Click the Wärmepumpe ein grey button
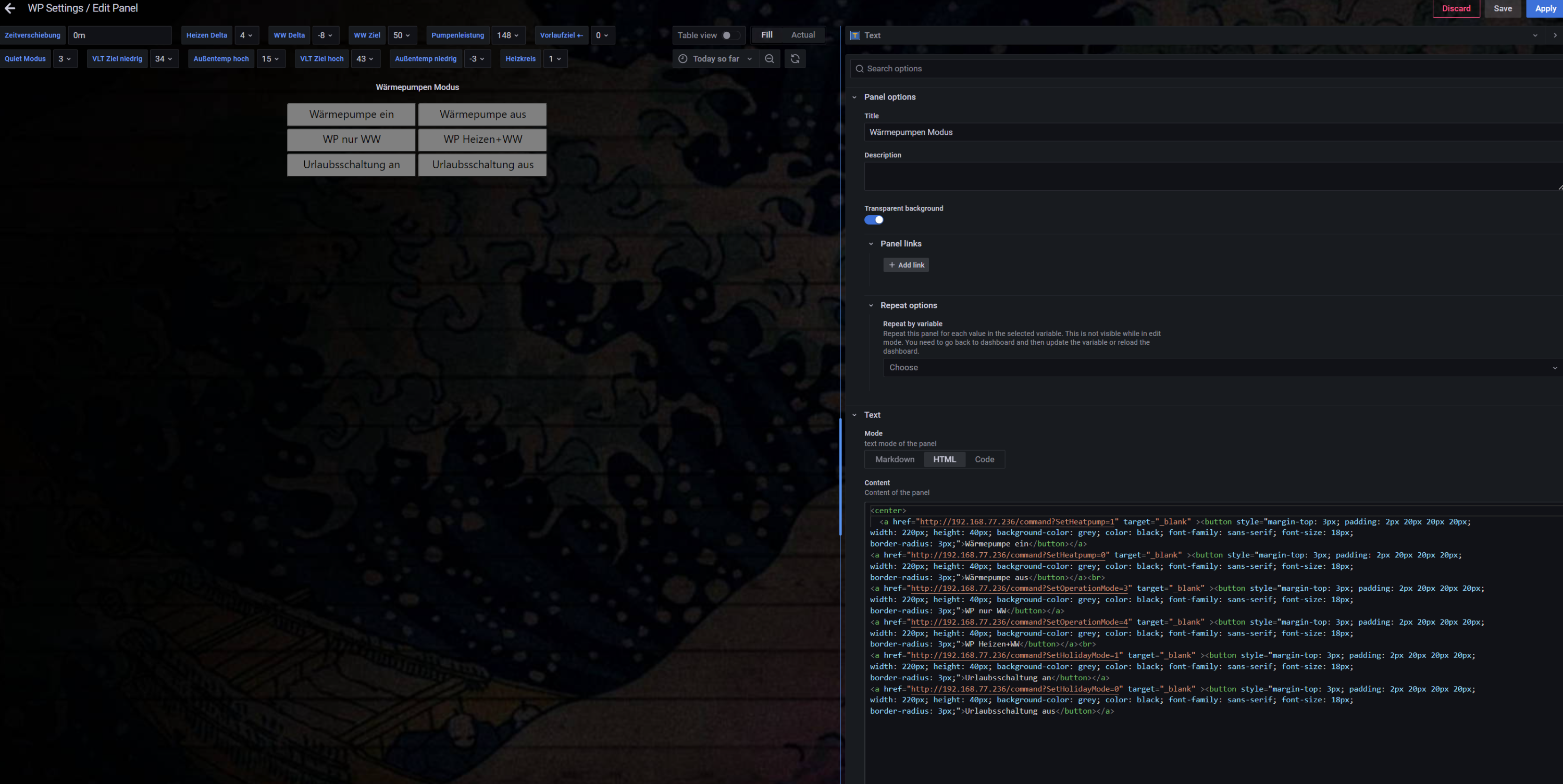1563x784 pixels. pyautogui.click(x=351, y=114)
